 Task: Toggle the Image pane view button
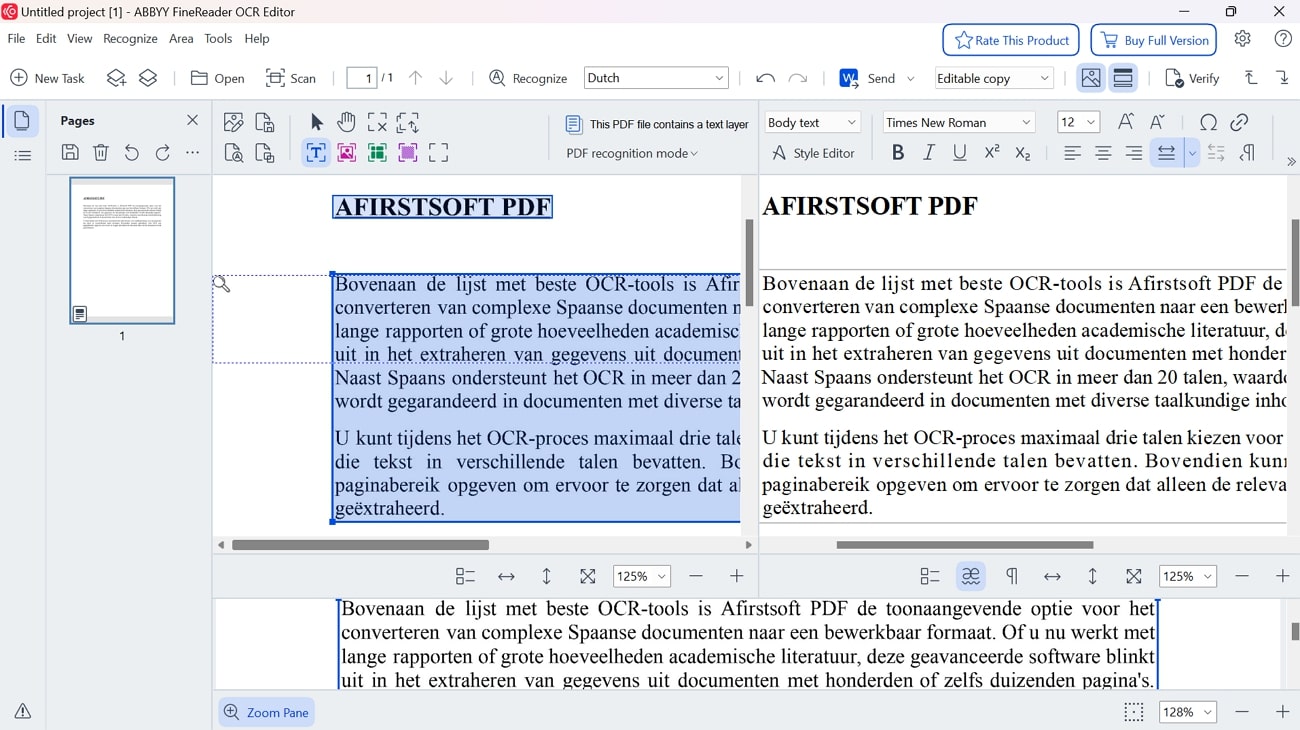coord(1091,78)
